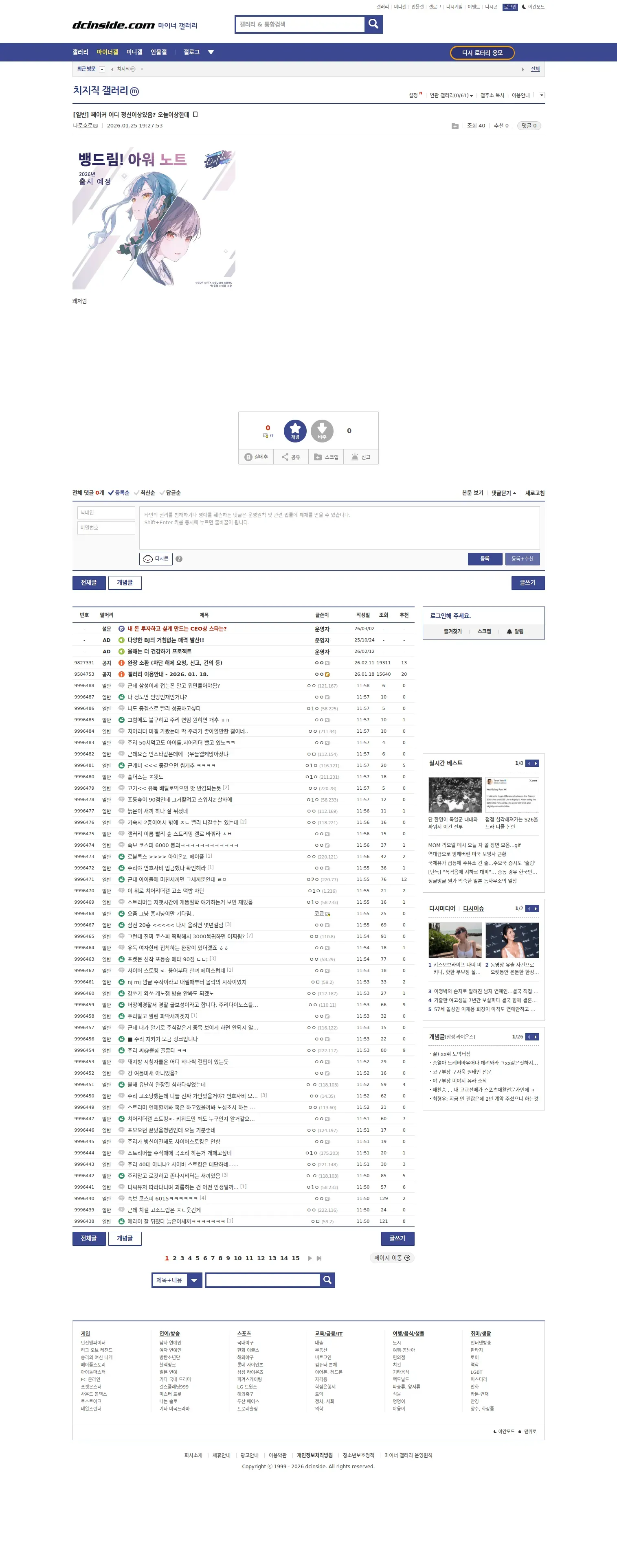Switch to 개념글 tab above the post list
Viewport: 617px width, 1568px height.
(125, 583)
